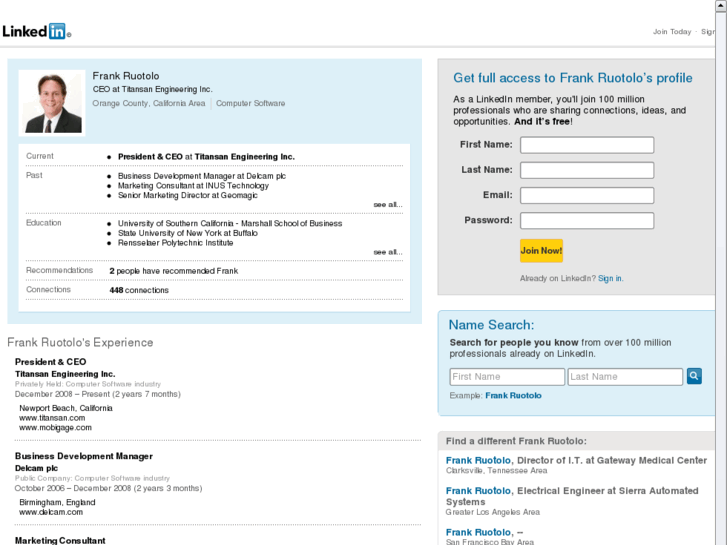The height and width of the screenshot is (545, 727).
Task: Click the LinkedIn logo
Action: pyautogui.click(x=36, y=31)
